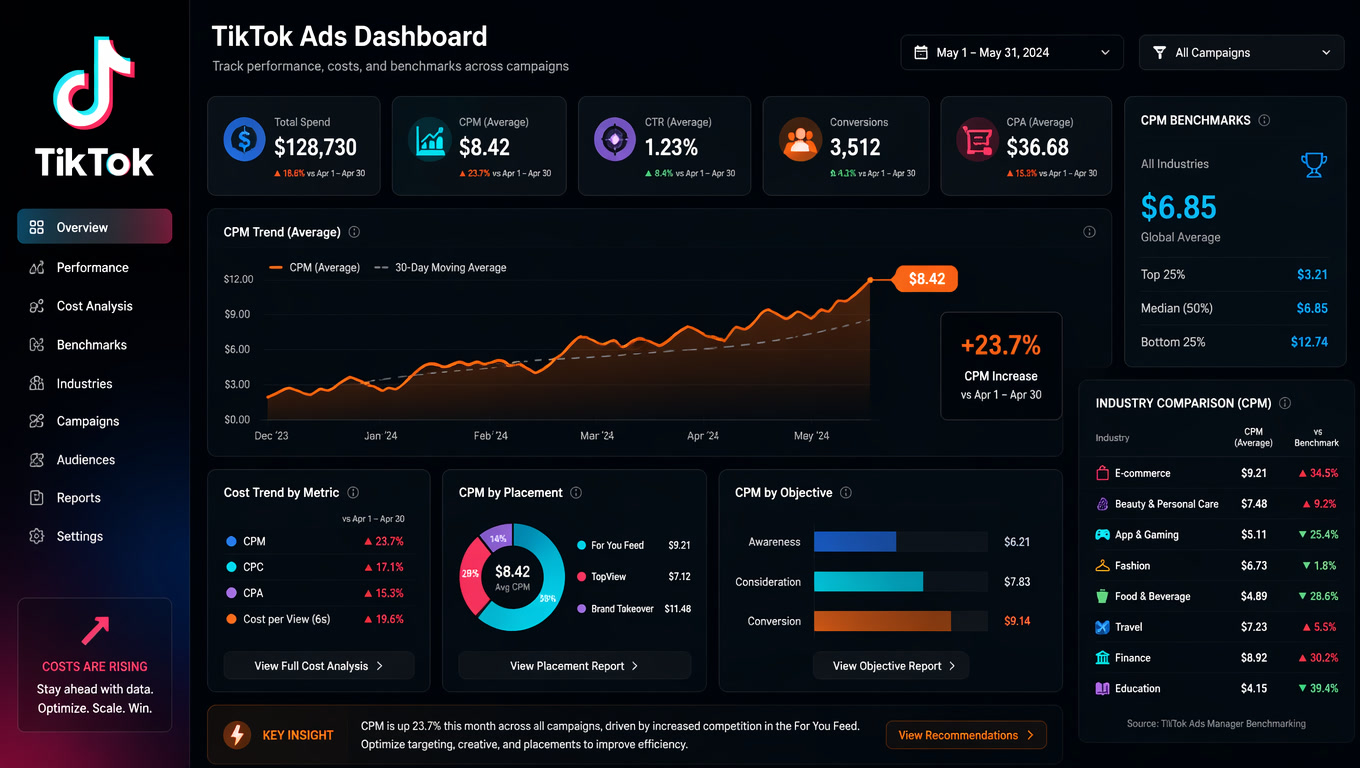The width and height of the screenshot is (1360, 768).
Task: Click the trophy icon in CPM Benchmarks
Action: [x=1315, y=165]
